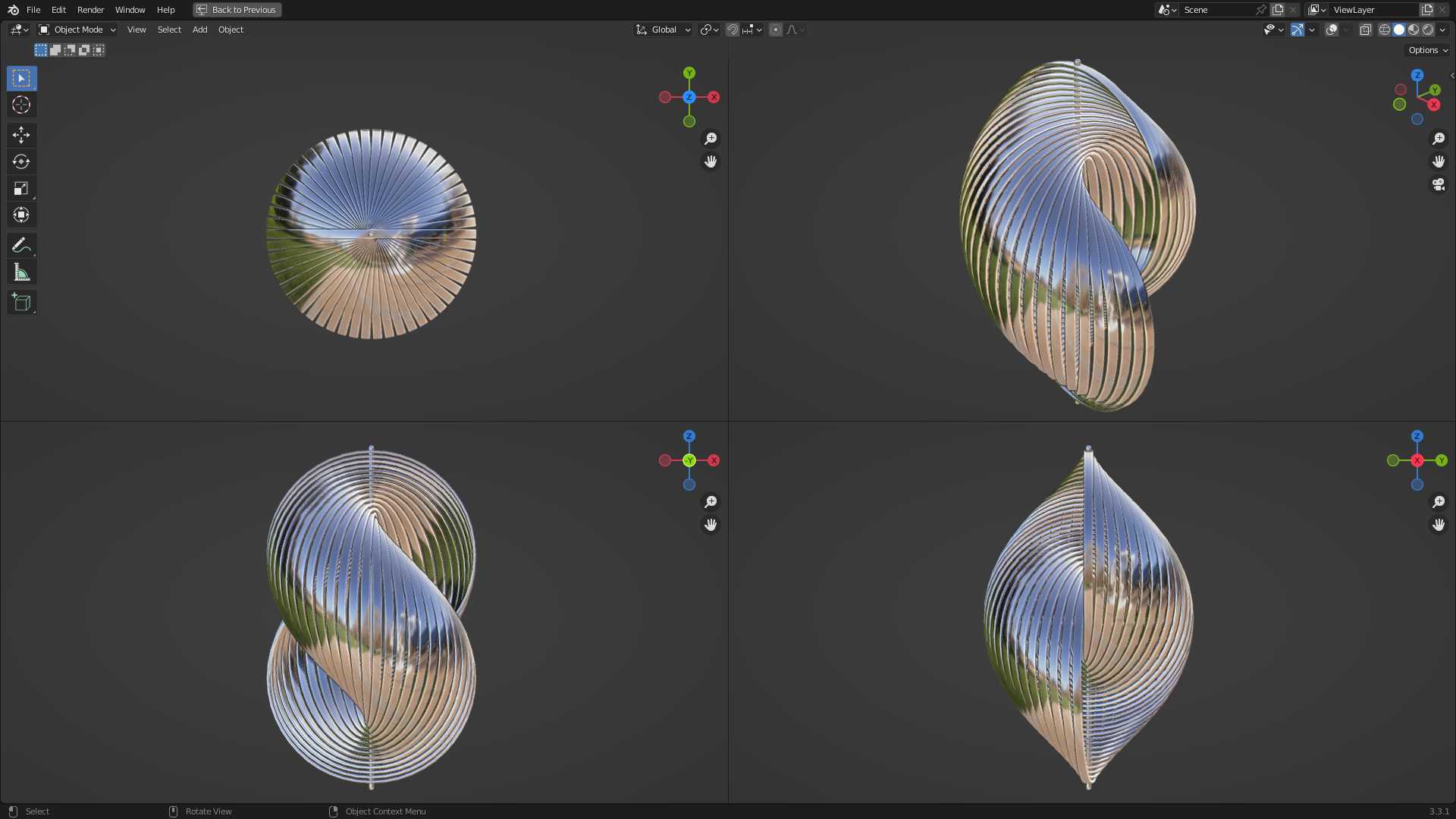Activate the Select Box tool
Image resolution: width=1456 pixels, height=819 pixels.
[x=21, y=78]
